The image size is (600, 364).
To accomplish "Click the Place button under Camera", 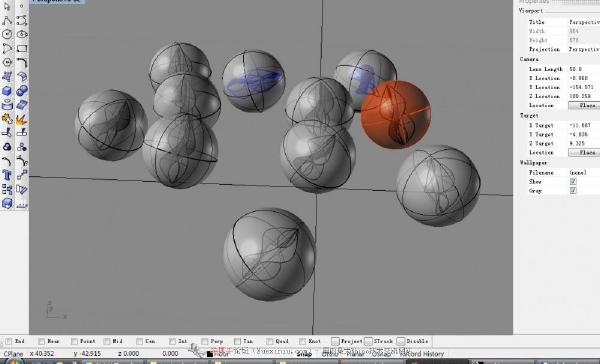I will 584,105.
